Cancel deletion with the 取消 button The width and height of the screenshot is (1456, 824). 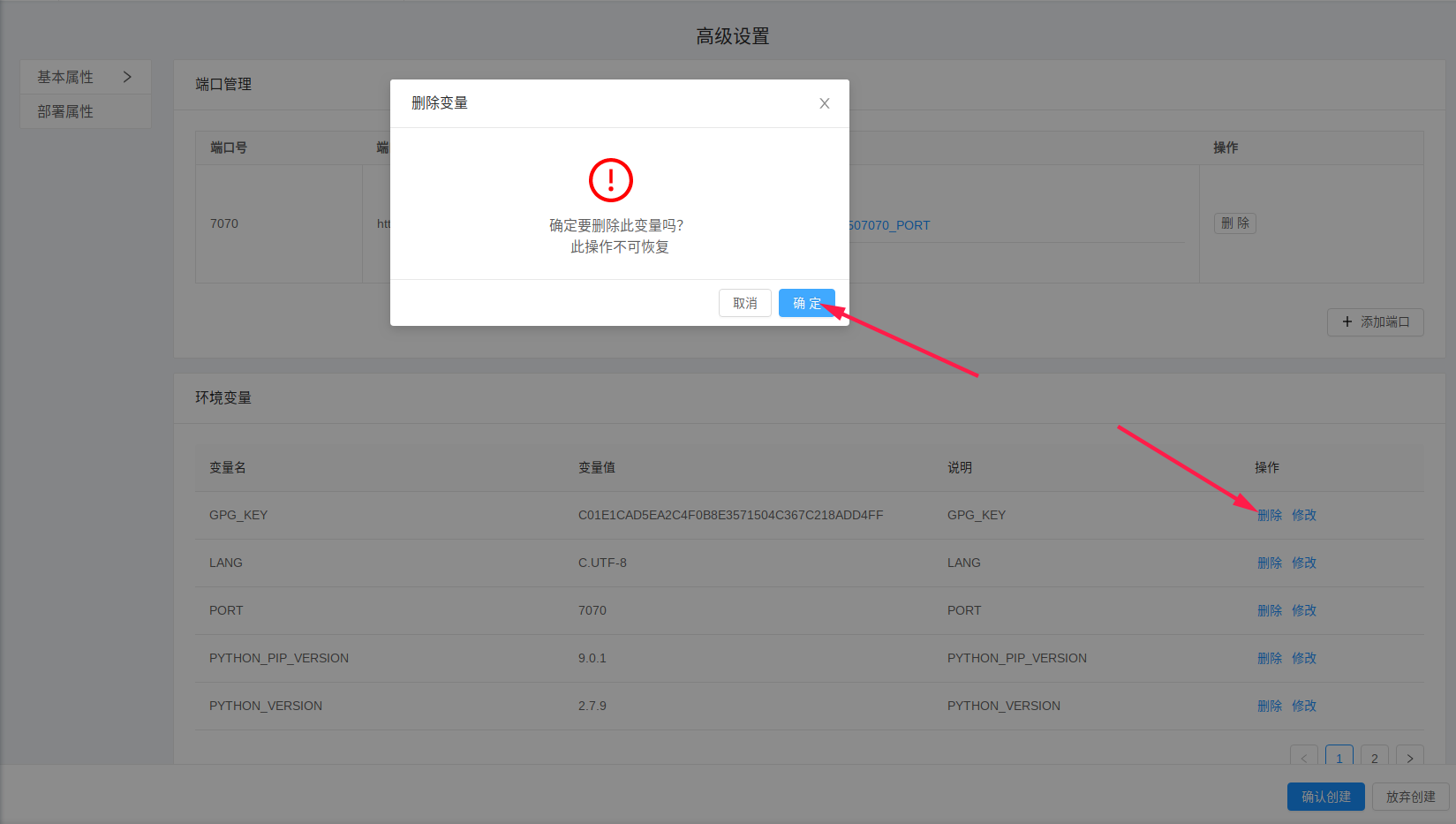[745, 303]
